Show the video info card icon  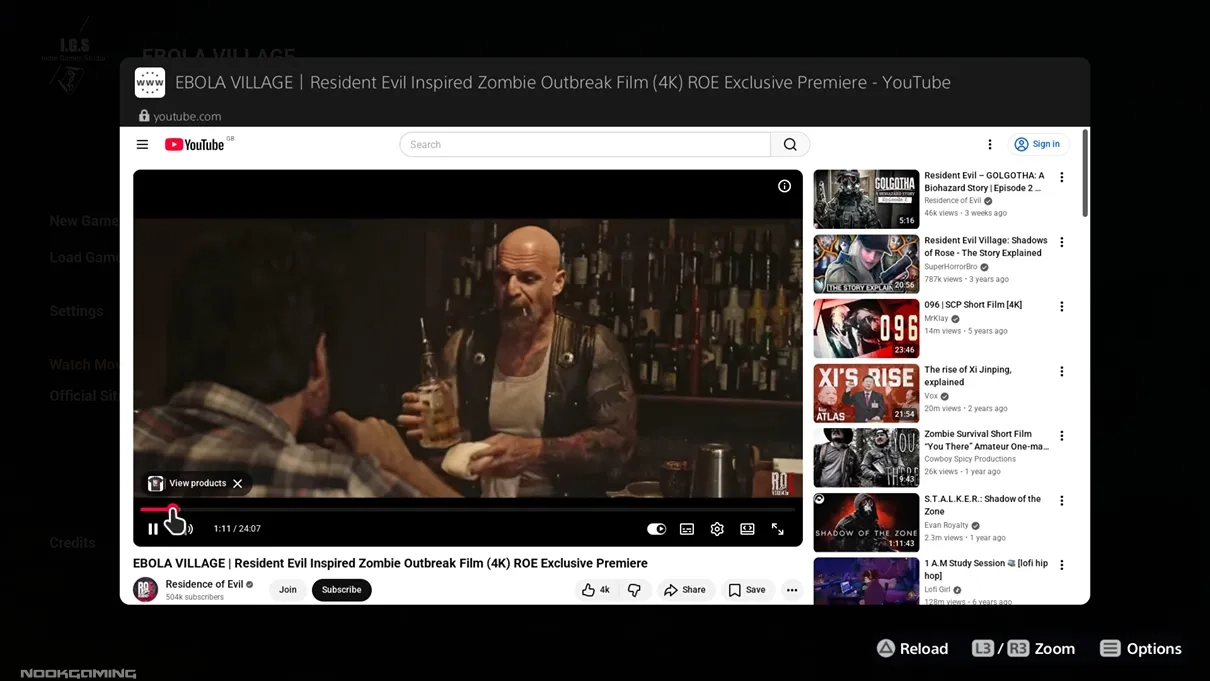tap(784, 186)
